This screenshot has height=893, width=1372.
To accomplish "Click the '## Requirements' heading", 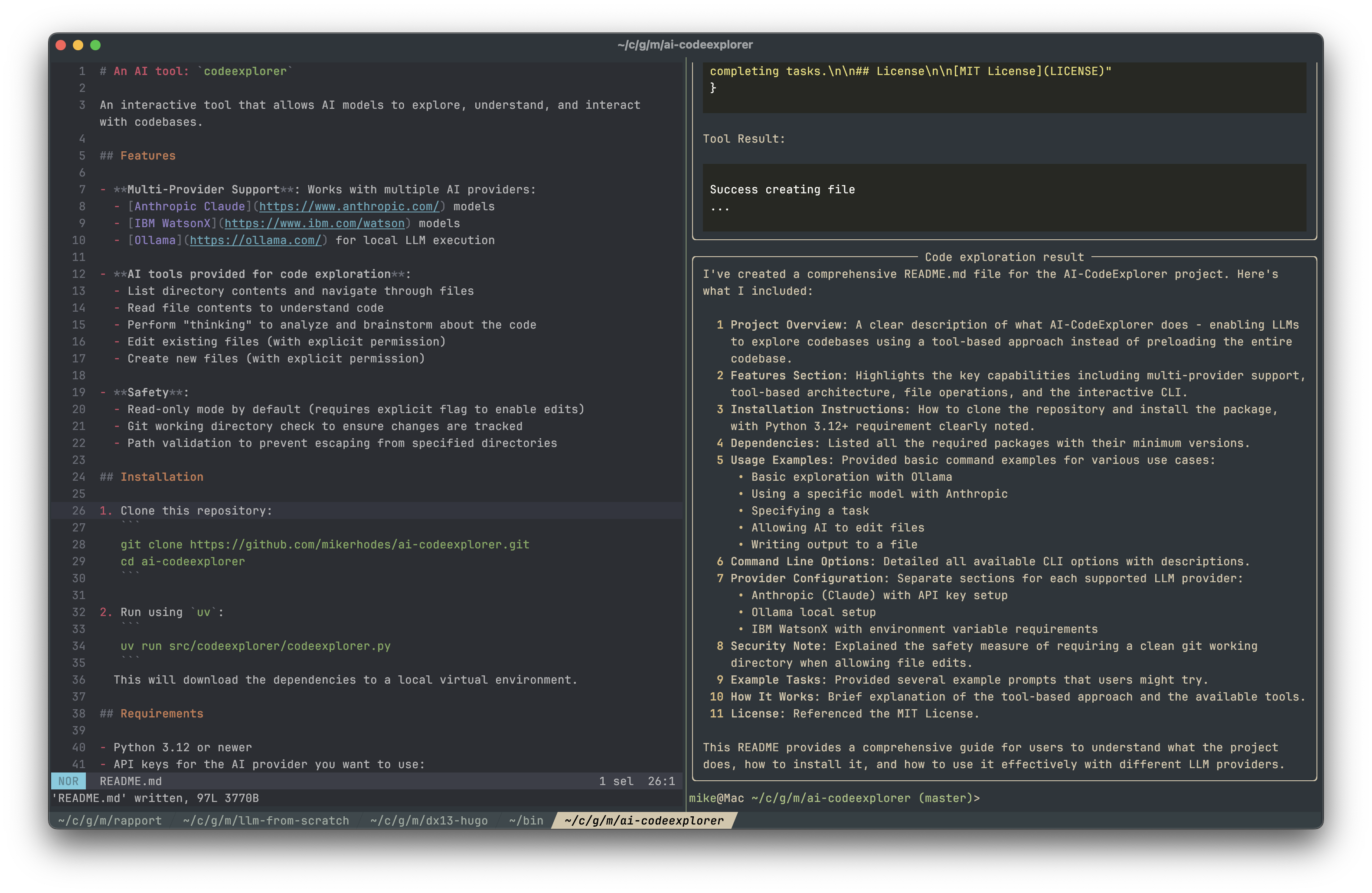I will (x=152, y=713).
